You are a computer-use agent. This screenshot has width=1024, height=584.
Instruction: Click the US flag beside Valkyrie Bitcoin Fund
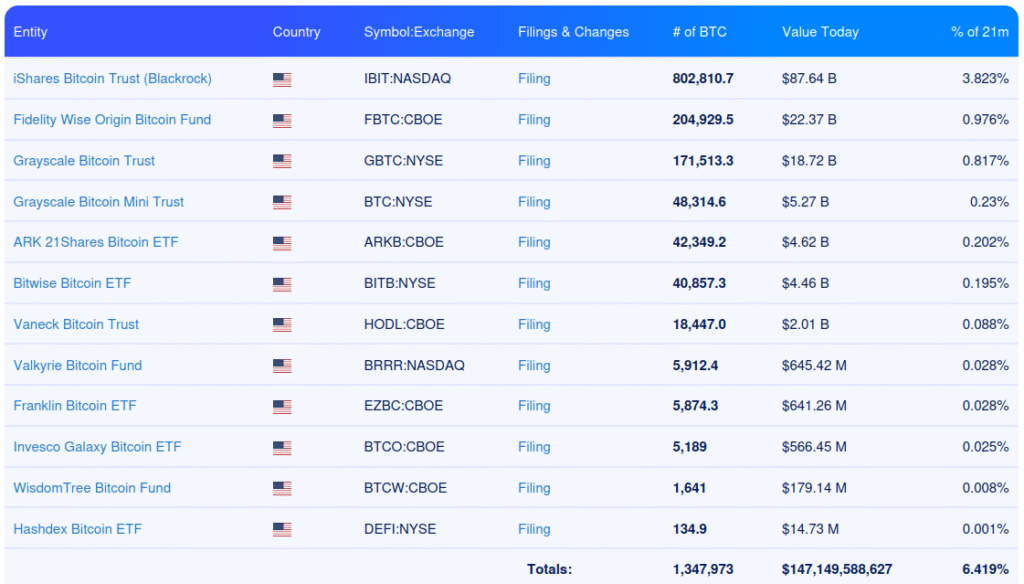[282, 366]
